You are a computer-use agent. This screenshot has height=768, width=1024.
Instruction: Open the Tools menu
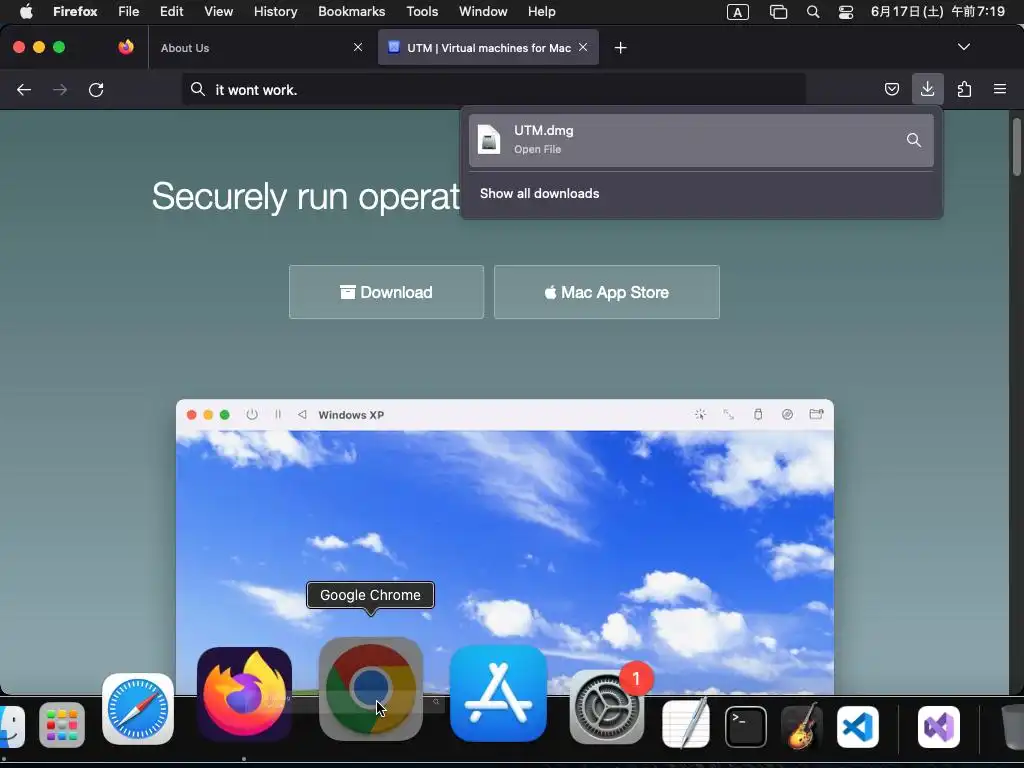(x=422, y=12)
